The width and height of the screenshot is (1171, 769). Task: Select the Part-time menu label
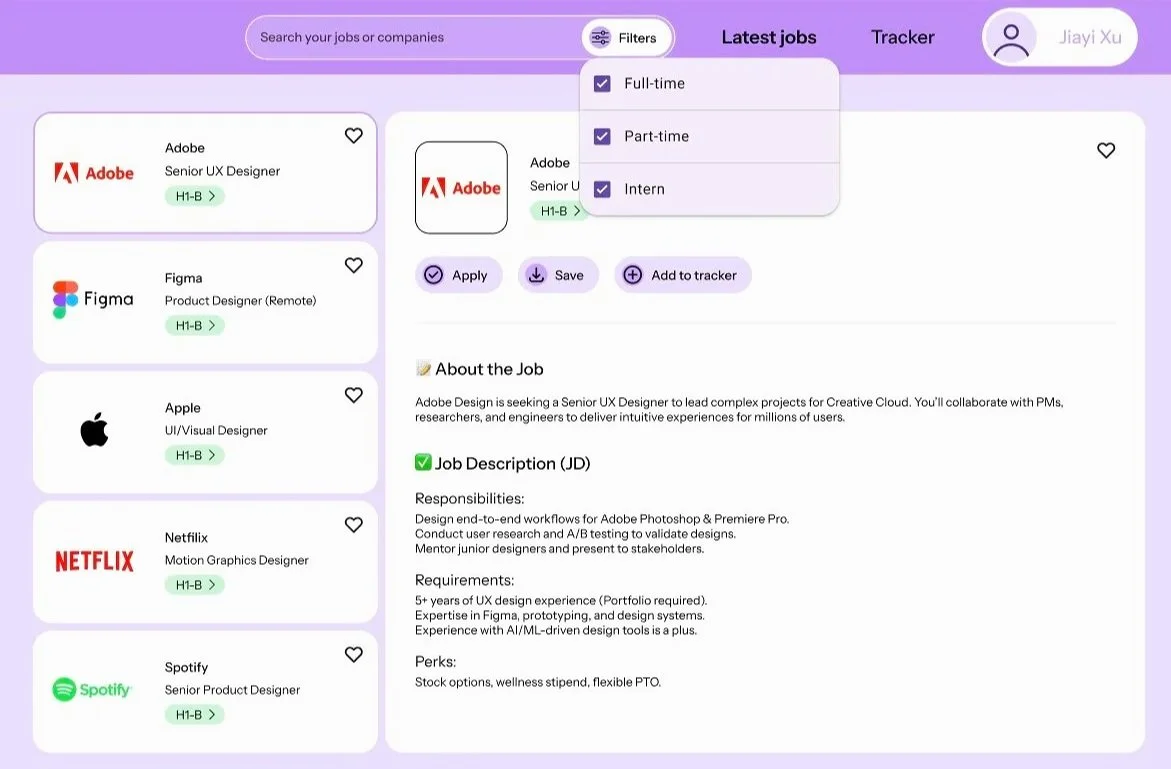(x=656, y=137)
